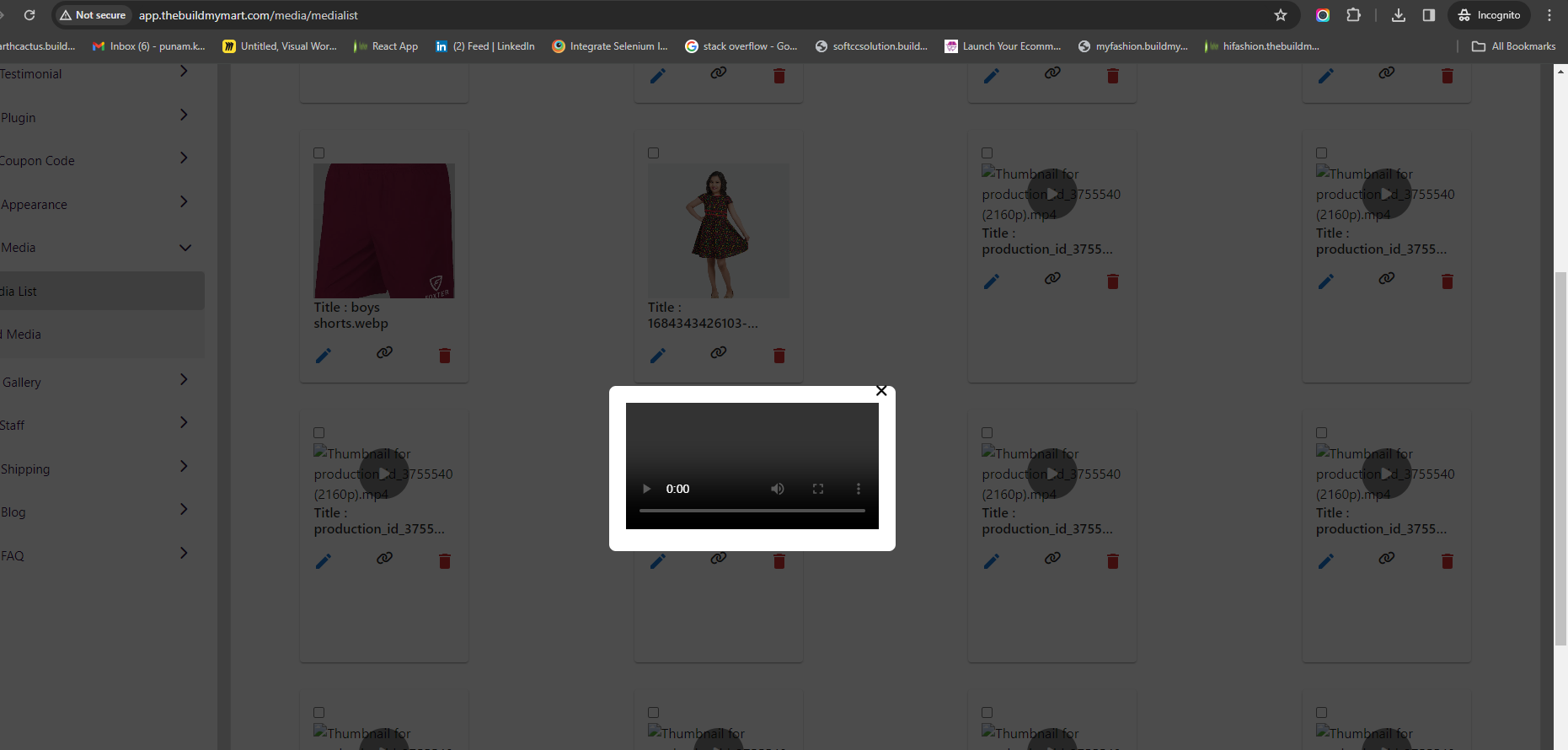Image resolution: width=1568 pixels, height=750 pixels.
Task: Open hifashion.thebuildm bookmark
Action: click(1262, 46)
